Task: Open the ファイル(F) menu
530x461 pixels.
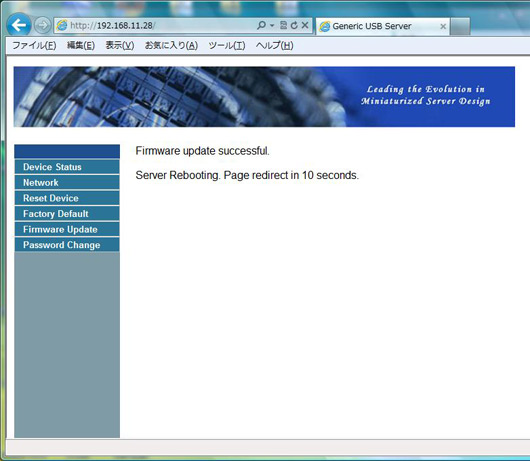Action: pos(34,45)
